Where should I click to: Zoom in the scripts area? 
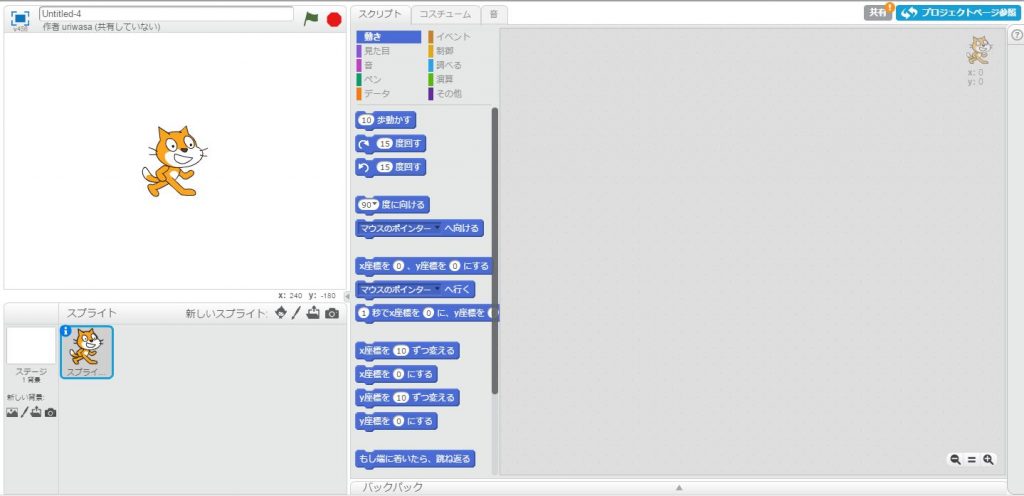pyautogui.click(x=988, y=459)
